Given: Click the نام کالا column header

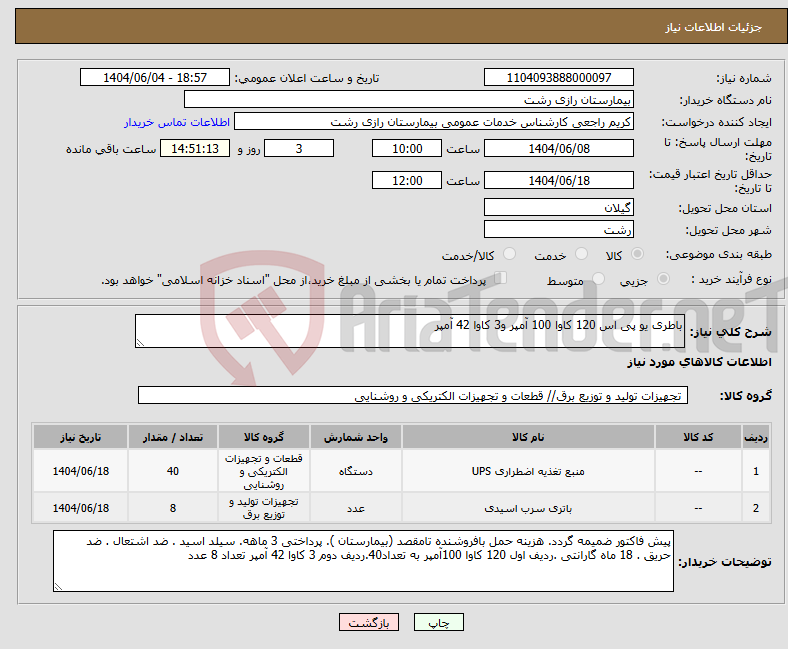Looking at the screenshot, I should pyautogui.click(x=528, y=437).
